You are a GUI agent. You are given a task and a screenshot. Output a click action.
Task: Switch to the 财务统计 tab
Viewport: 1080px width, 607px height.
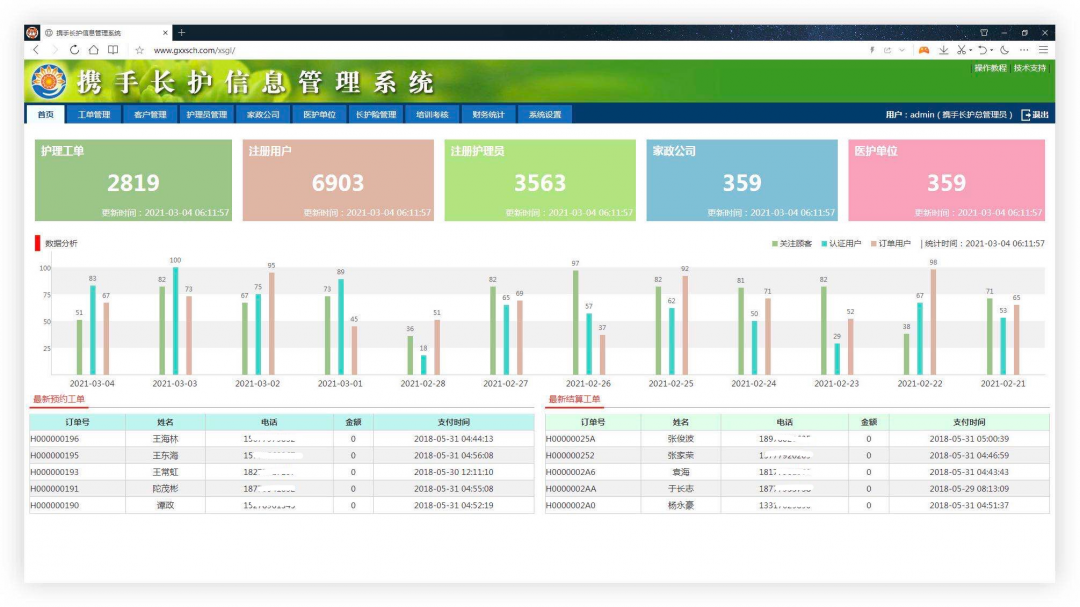click(488, 114)
